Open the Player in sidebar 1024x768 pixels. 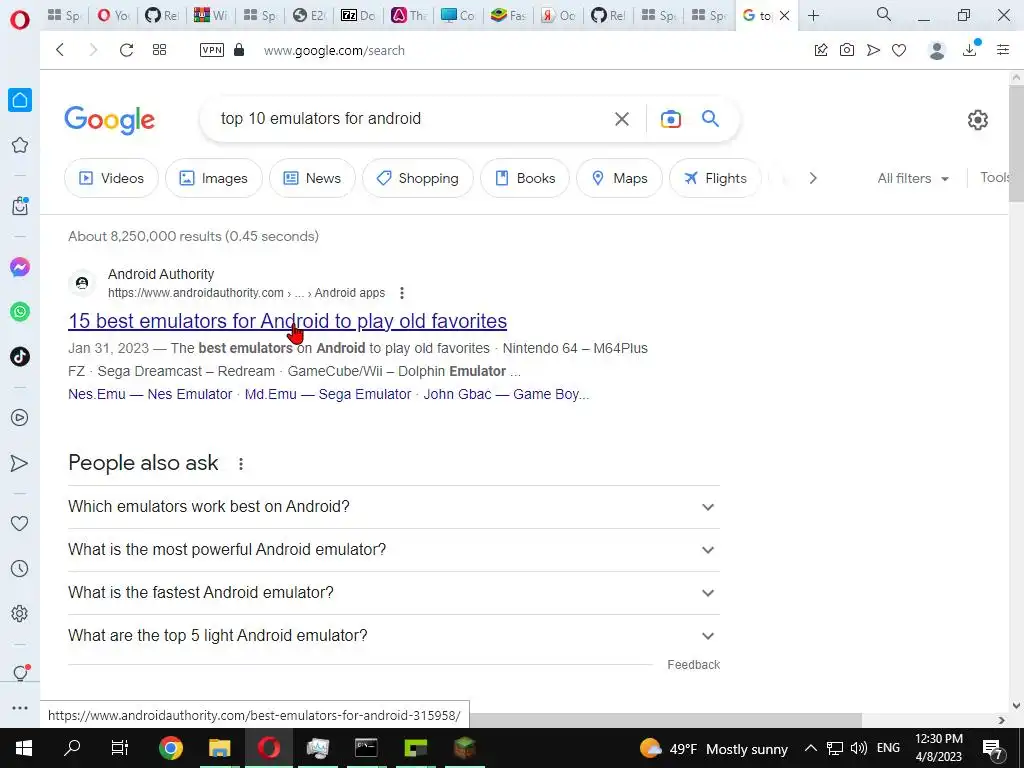pyautogui.click(x=20, y=417)
